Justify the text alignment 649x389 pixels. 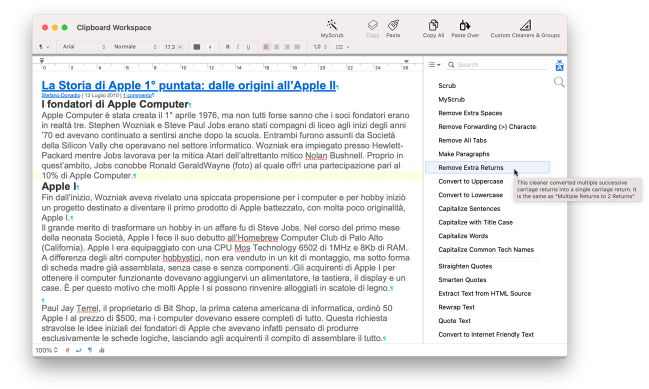point(297,47)
